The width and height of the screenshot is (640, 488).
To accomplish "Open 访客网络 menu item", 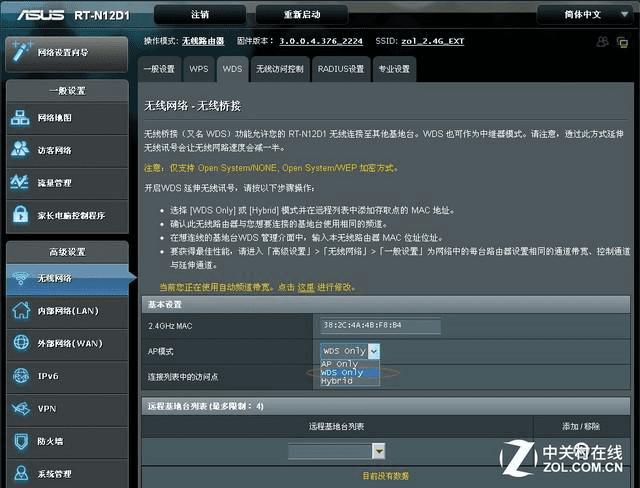I will (67, 151).
